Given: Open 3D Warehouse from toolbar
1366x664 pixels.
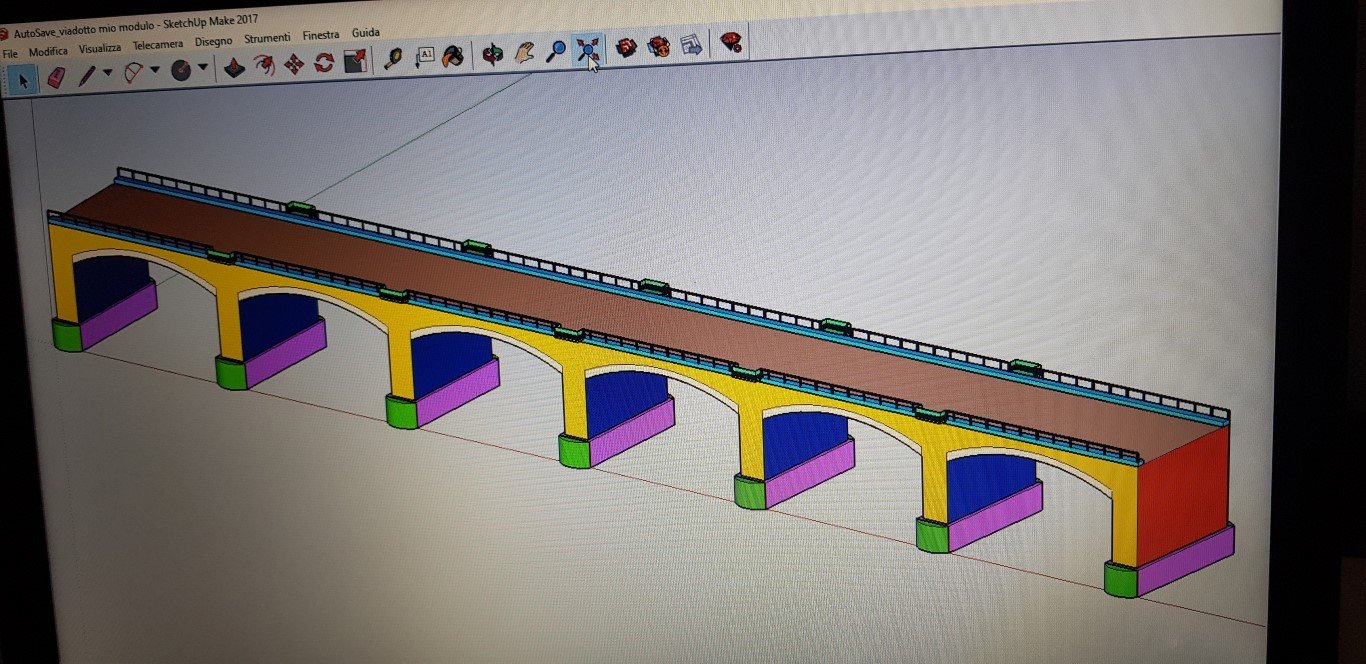Looking at the screenshot, I should pos(626,46).
